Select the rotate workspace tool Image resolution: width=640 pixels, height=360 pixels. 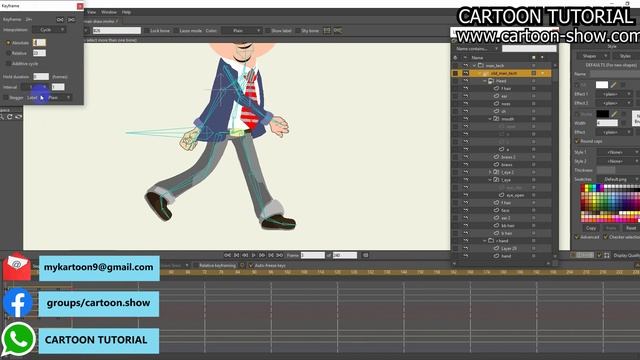pyautogui.click(x=10, y=117)
